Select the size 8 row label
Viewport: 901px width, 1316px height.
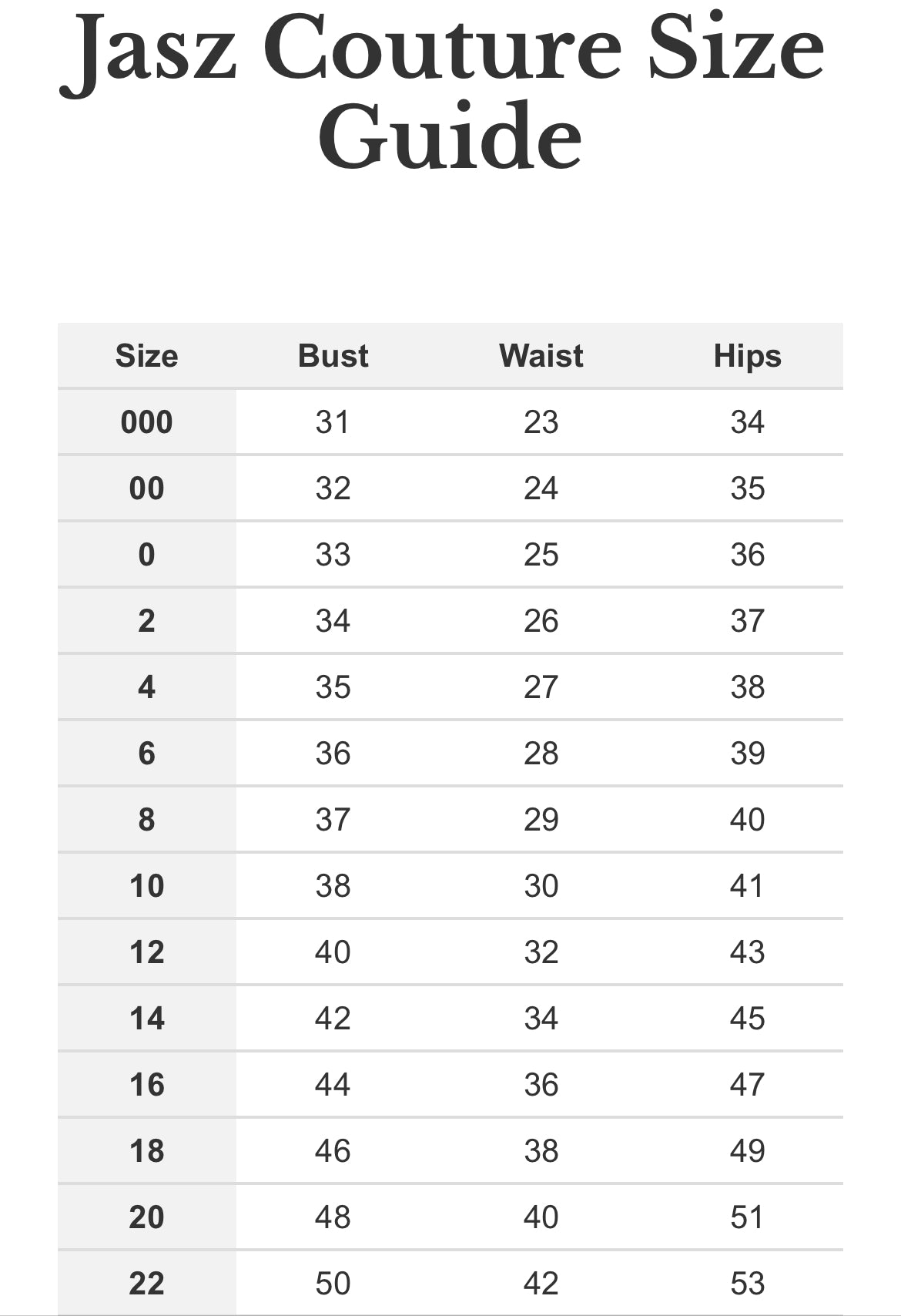146,820
